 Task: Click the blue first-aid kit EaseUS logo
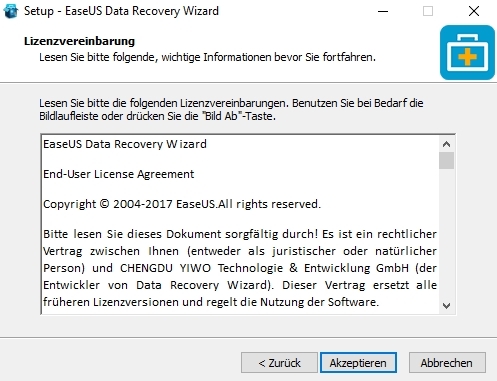tap(467, 52)
